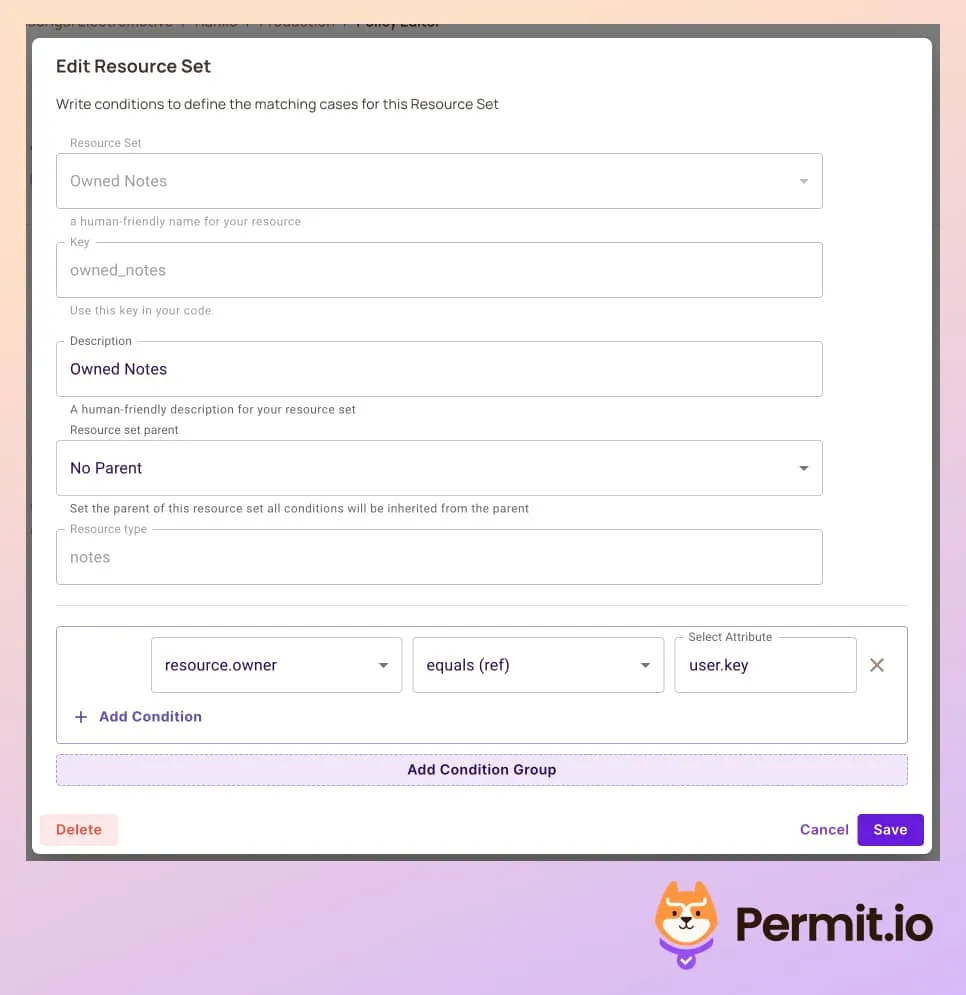Click the equals (ref) chevron icon
The width and height of the screenshot is (966, 995).
[x=645, y=664]
